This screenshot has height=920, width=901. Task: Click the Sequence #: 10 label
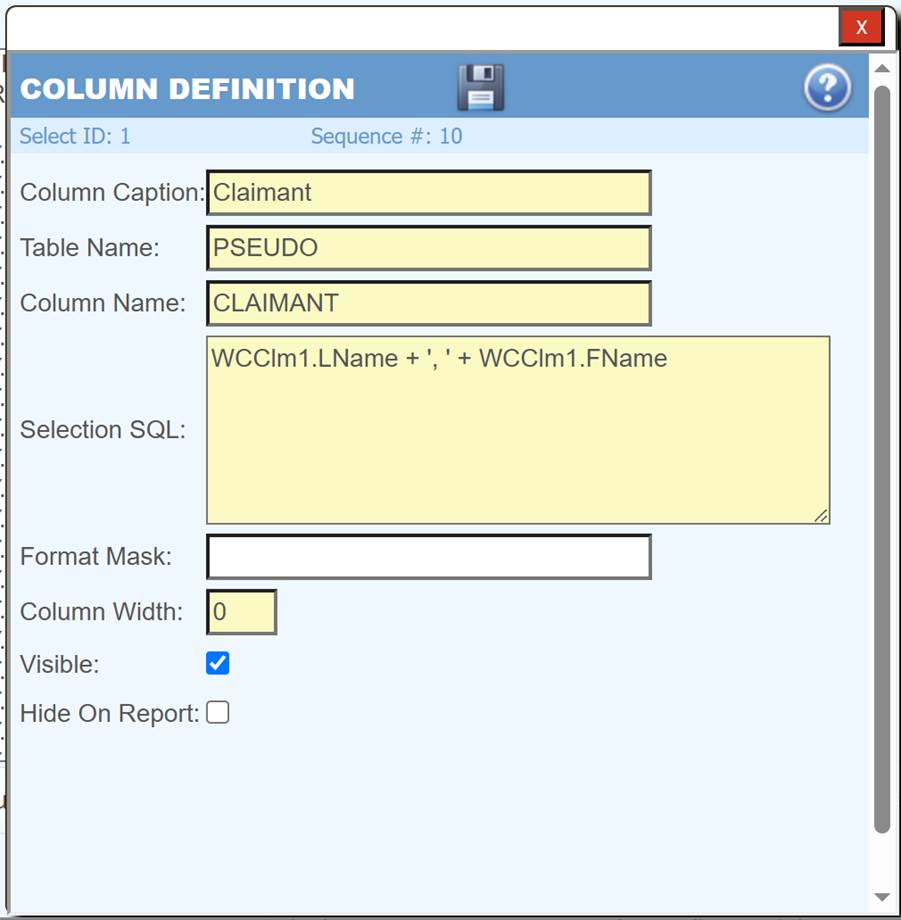(x=386, y=136)
